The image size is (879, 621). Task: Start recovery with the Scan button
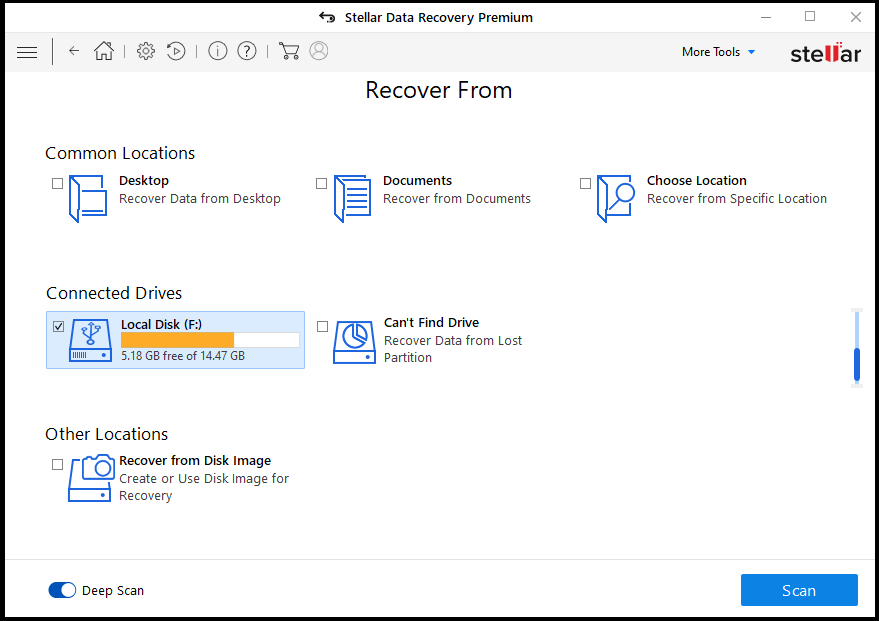799,590
